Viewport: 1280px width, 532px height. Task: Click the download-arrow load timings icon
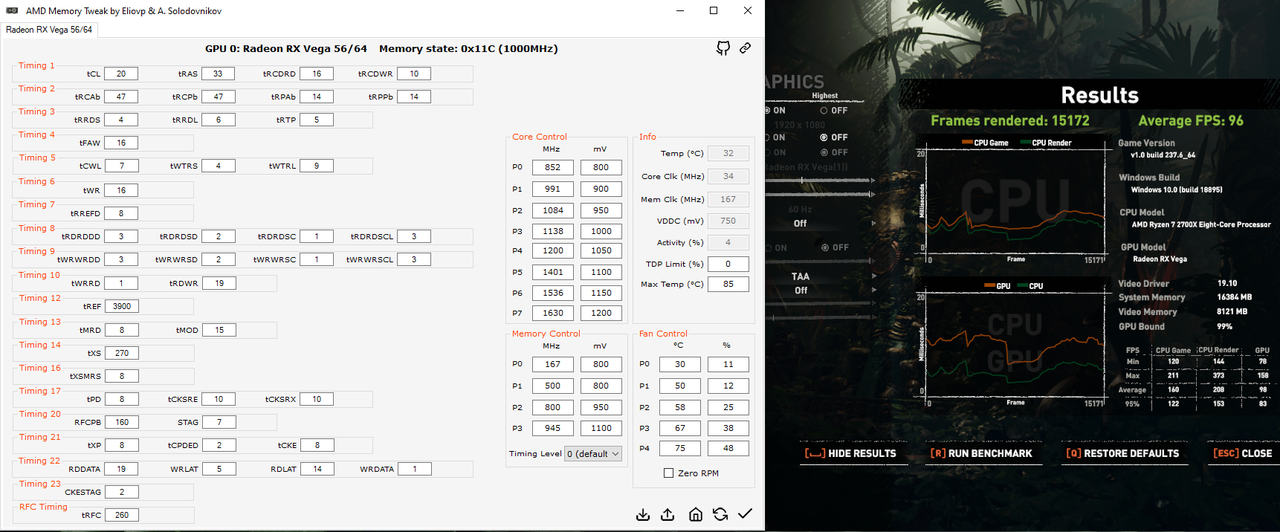coord(643,514)
